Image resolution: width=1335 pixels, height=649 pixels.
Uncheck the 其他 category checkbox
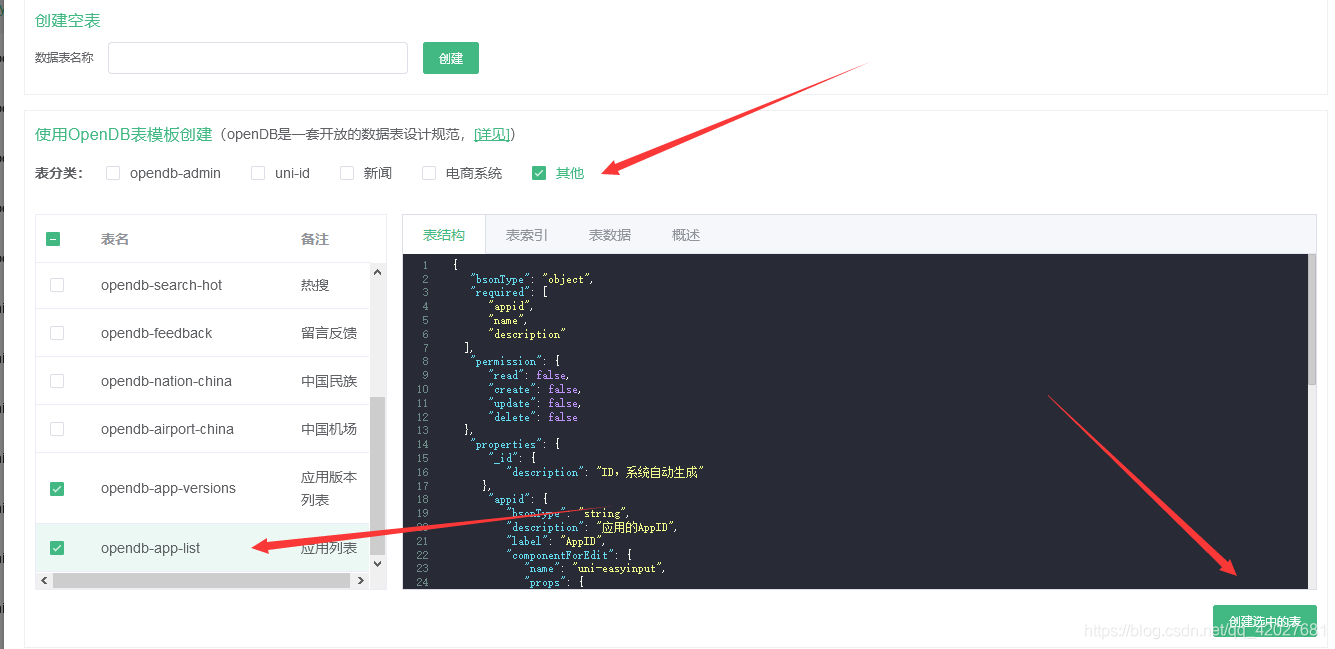pyautogui.click(x=539, y=173)
